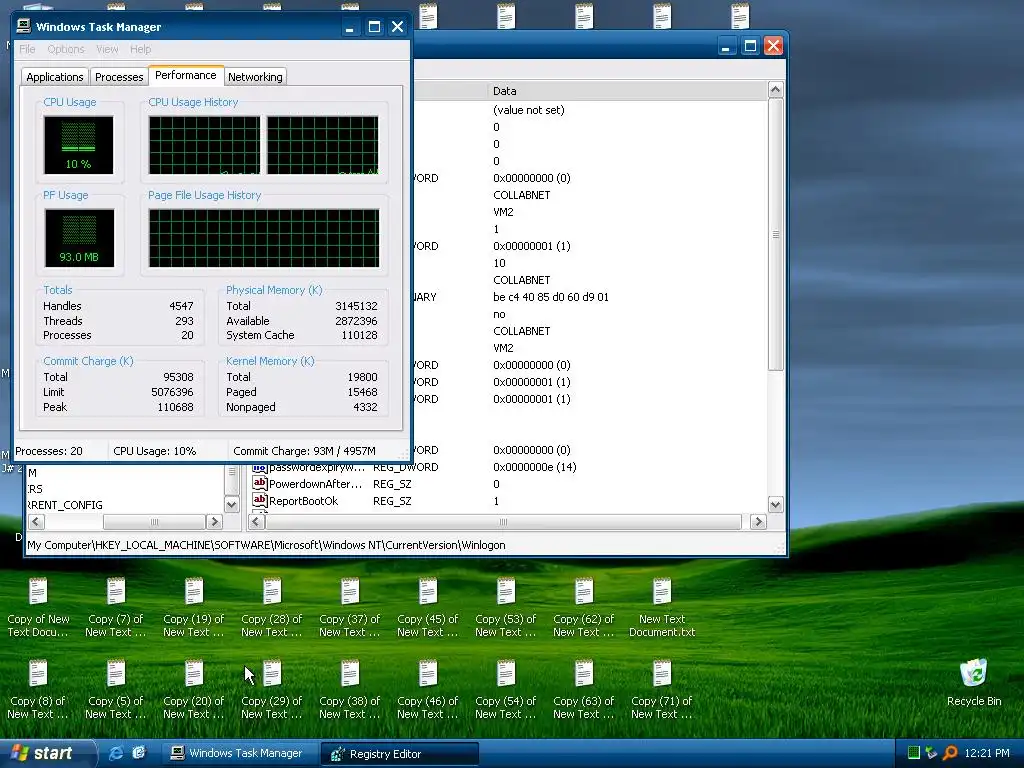Viewport: 1024px width, 768px height.
Task: Select the 'RENT_CONFIG' registry tree item
Action: (65, 505)
